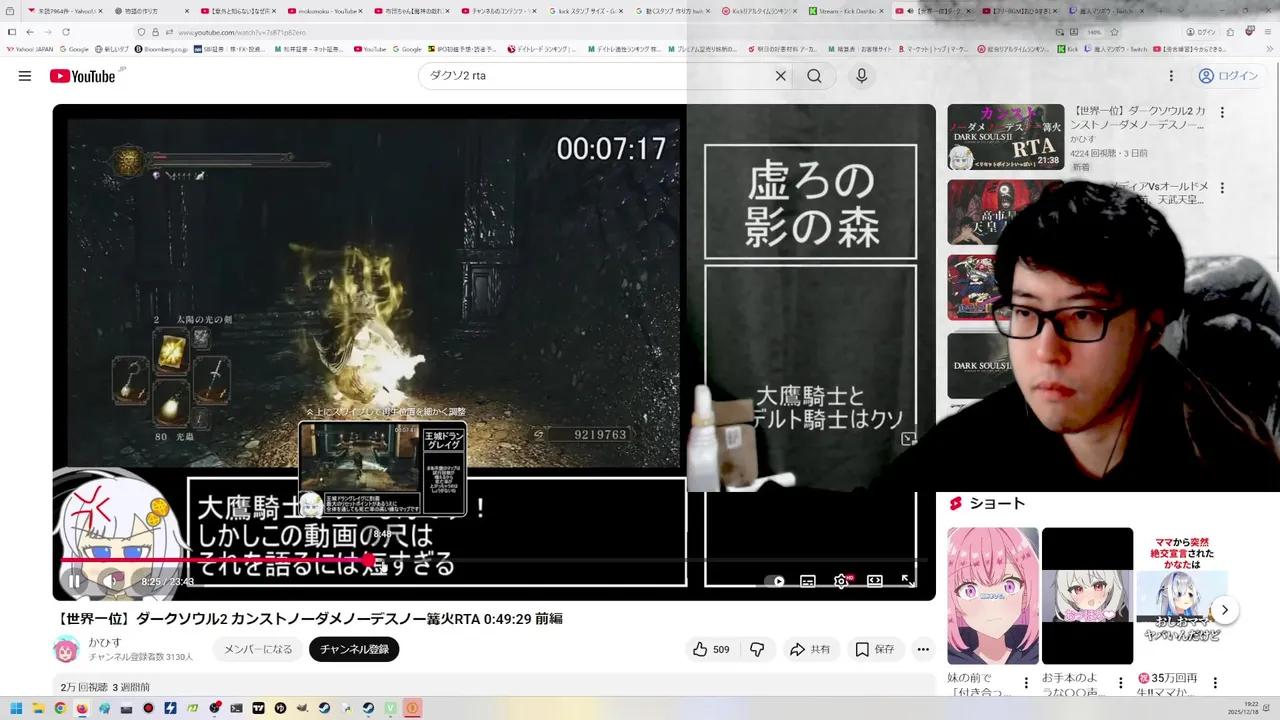Open player settings gear
The height and width of the screenshot is (720, 1280).
pos(841,581)
